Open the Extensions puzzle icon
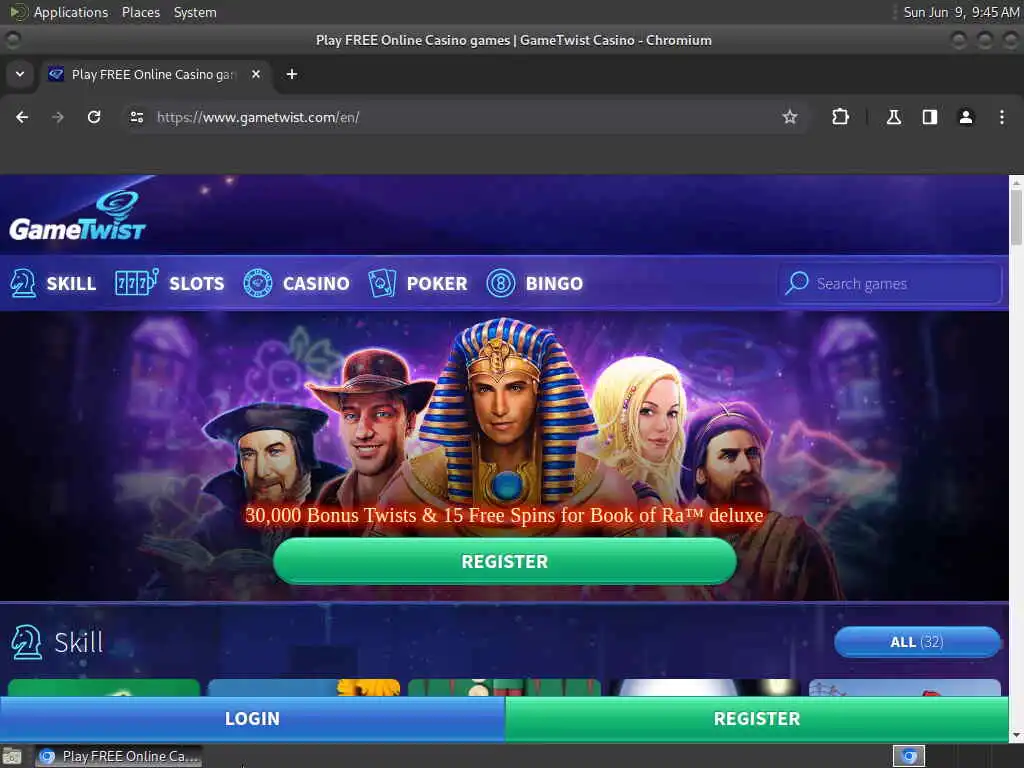The height and width of the screenshot is (768, 1024). pyautogui.click(x=840, y=117)
